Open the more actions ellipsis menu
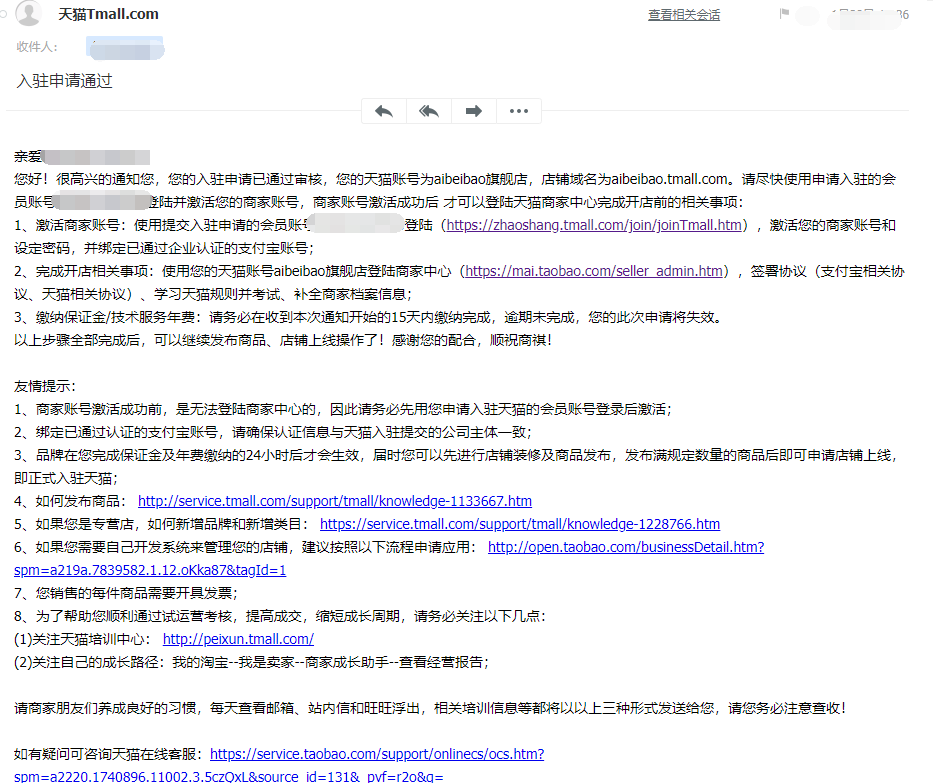Image resolution: width=933 pixels, height=783 pixels. click(x=519, y=111)
